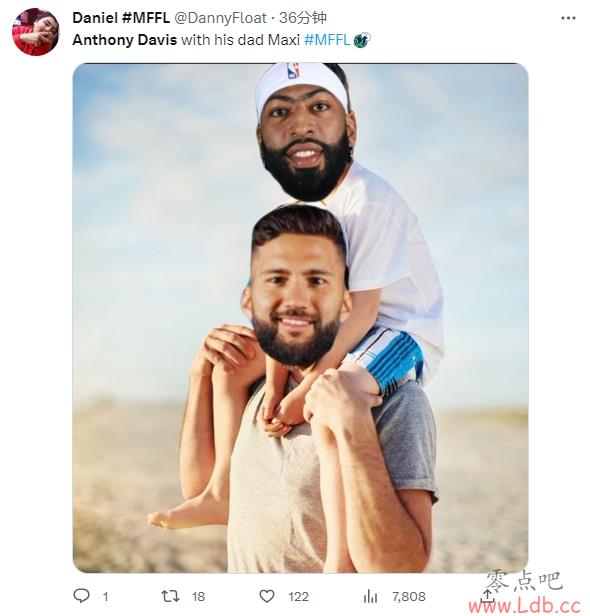Image resolution: width=590 pixels, height=616 pixels.
Task: Expand the piggyback beach photo
Action: coord(300,317)
